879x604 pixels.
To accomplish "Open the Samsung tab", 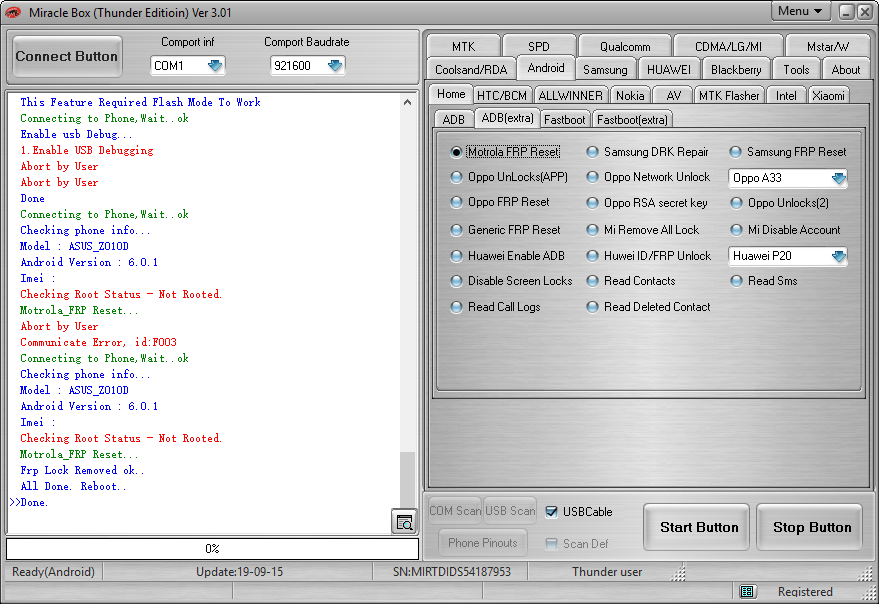I will pos(605,70).
